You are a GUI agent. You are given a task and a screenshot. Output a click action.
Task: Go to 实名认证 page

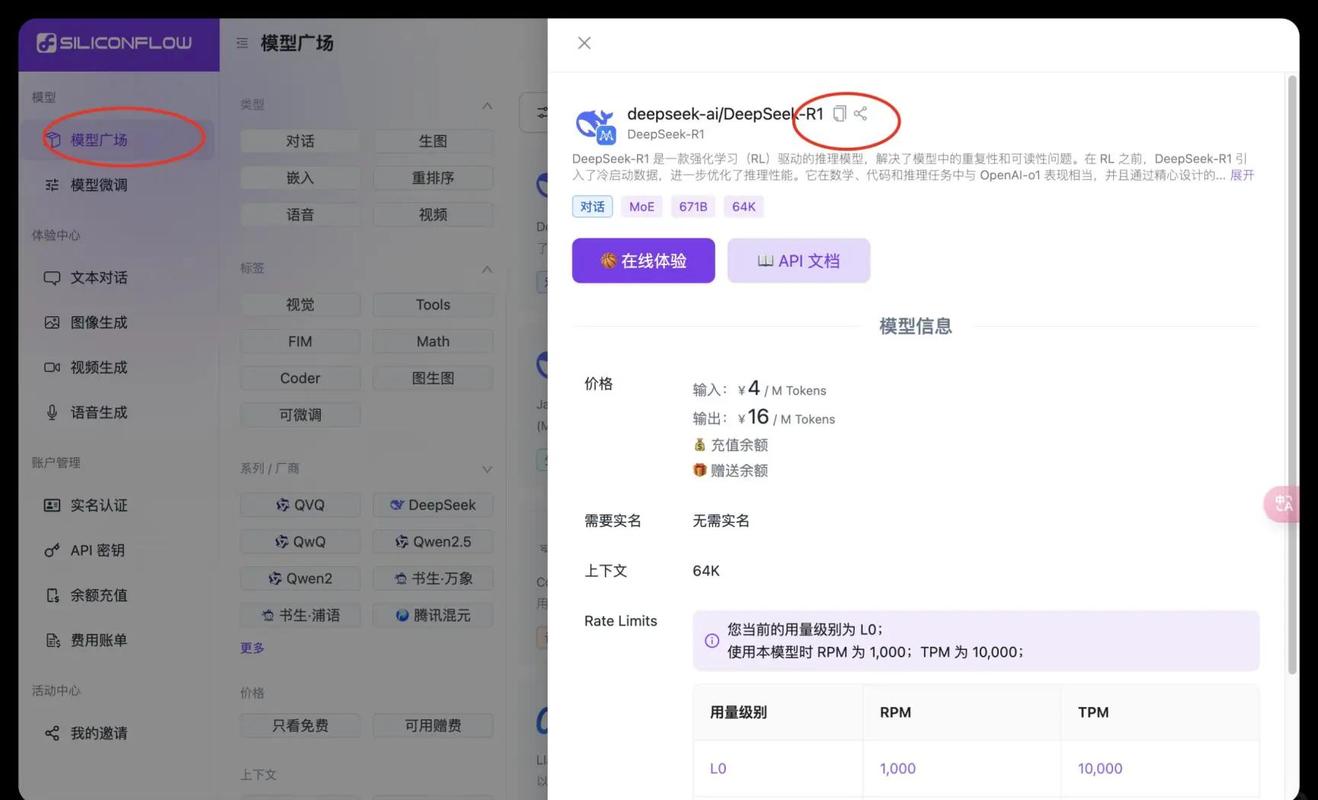tap(116, 506)
